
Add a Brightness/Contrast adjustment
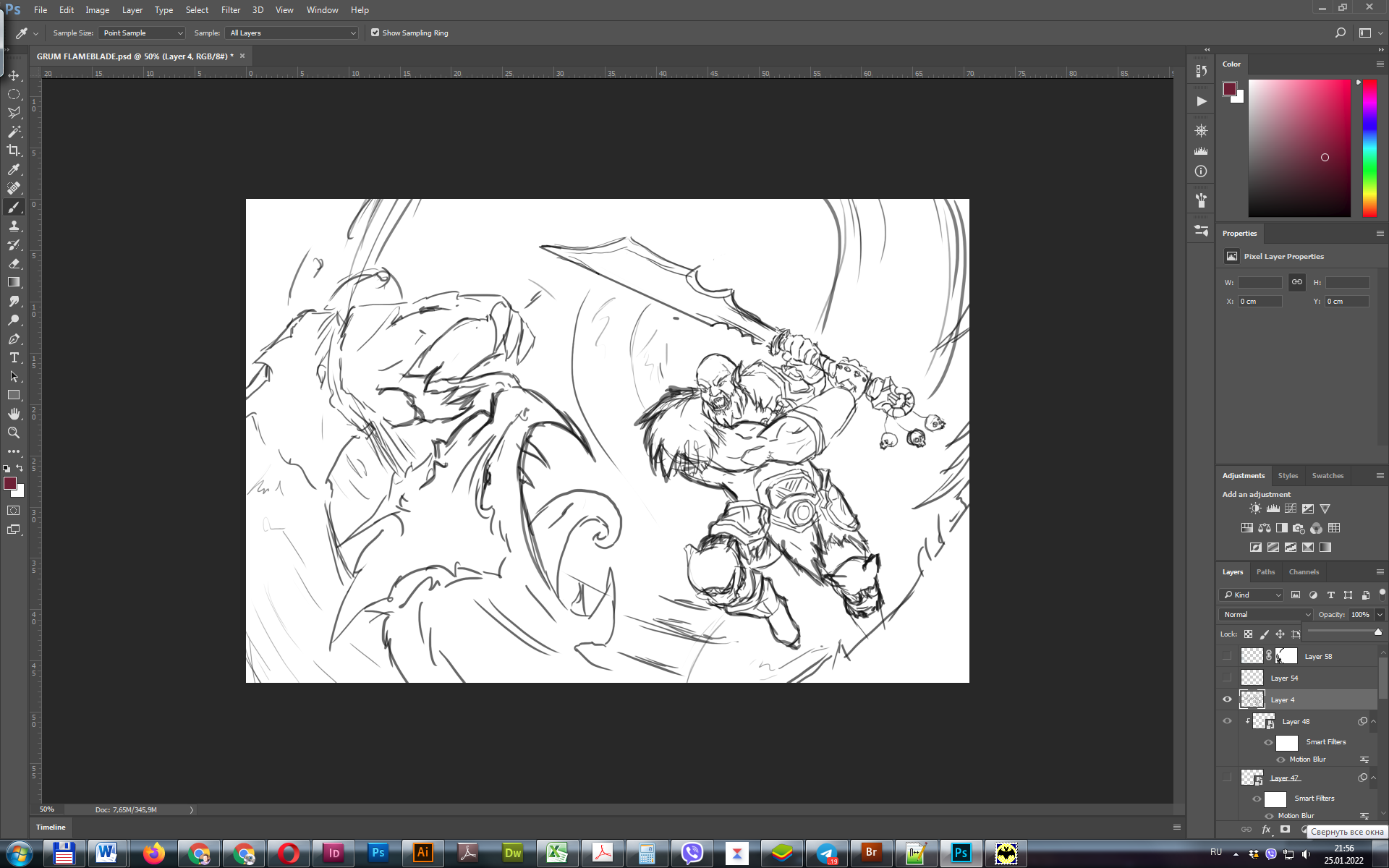(x=1255, y=509)
